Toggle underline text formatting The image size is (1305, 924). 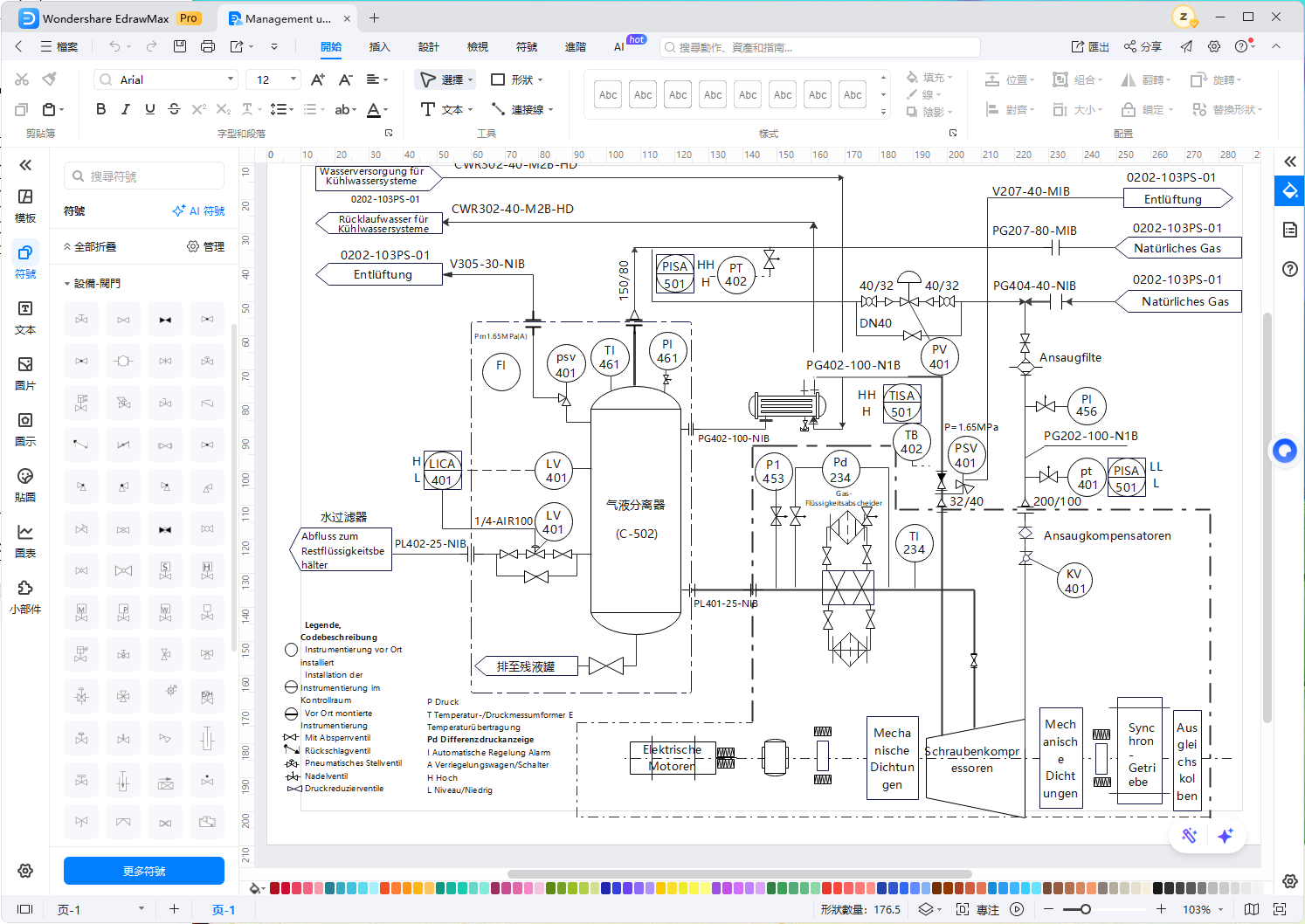[150, 109]
